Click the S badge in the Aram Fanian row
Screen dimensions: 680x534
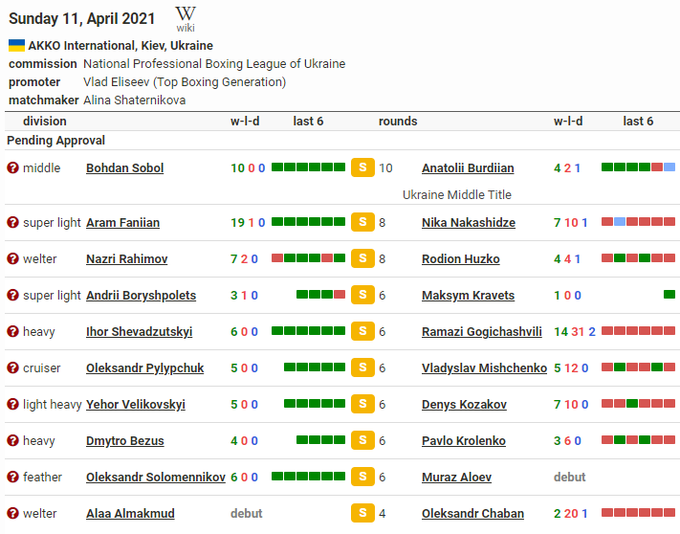(363, 223)
